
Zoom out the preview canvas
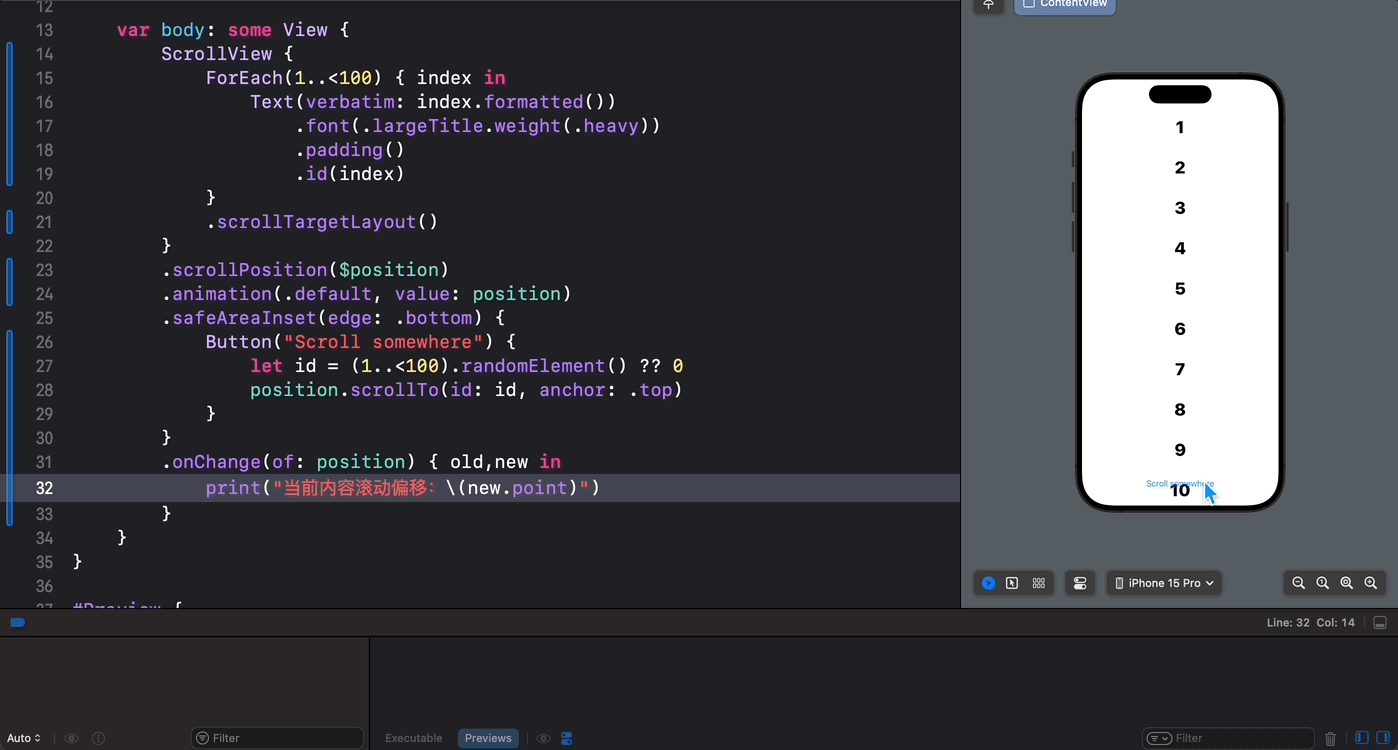(1298, 583)
